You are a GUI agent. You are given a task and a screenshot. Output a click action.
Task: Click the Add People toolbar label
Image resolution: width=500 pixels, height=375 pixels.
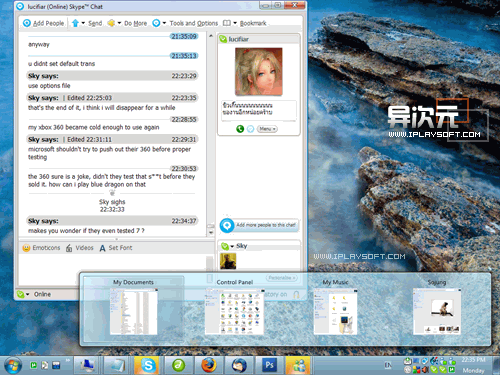tap(48, 23)
